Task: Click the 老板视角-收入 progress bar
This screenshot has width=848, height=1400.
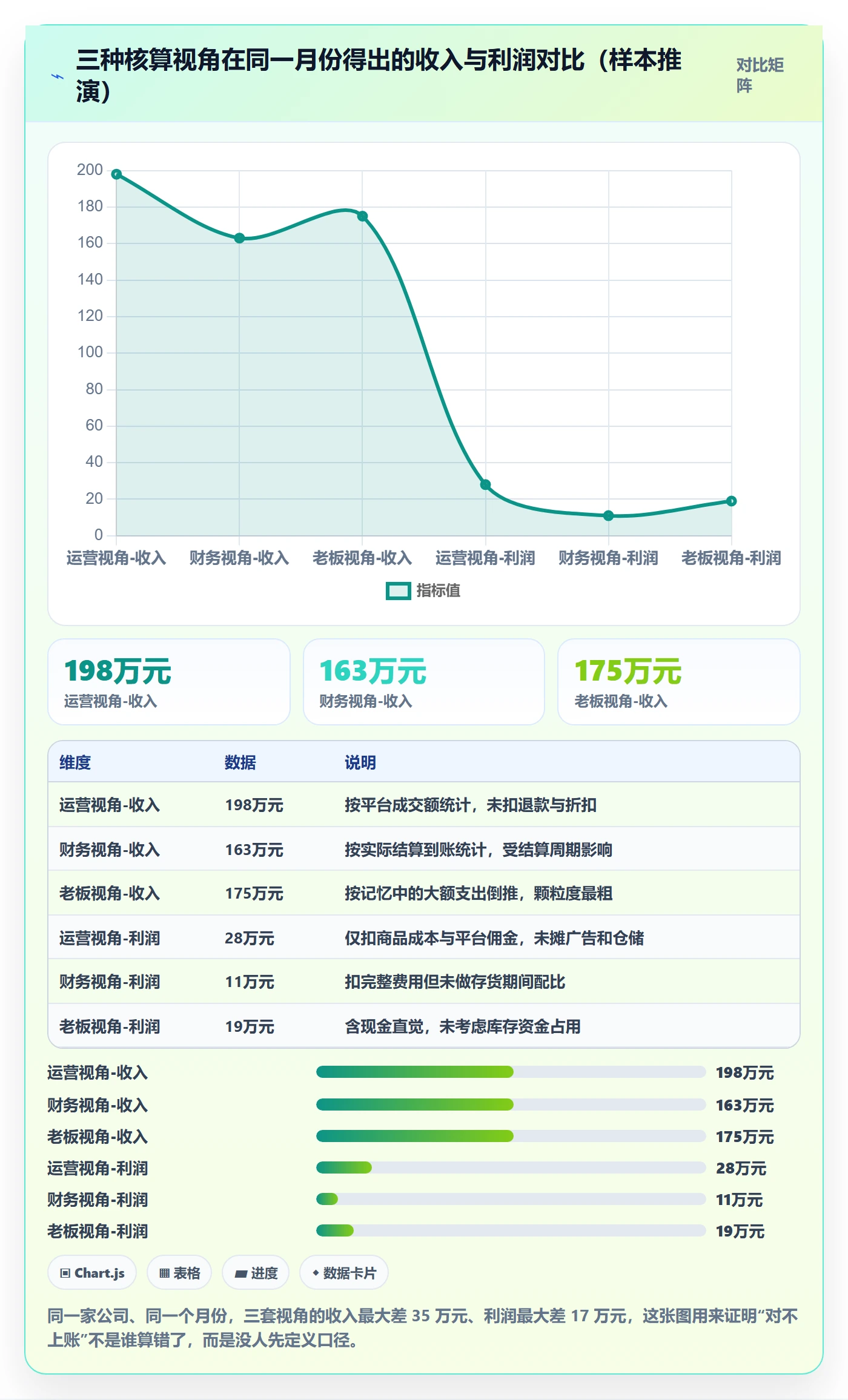Action: click(511, 1137)
